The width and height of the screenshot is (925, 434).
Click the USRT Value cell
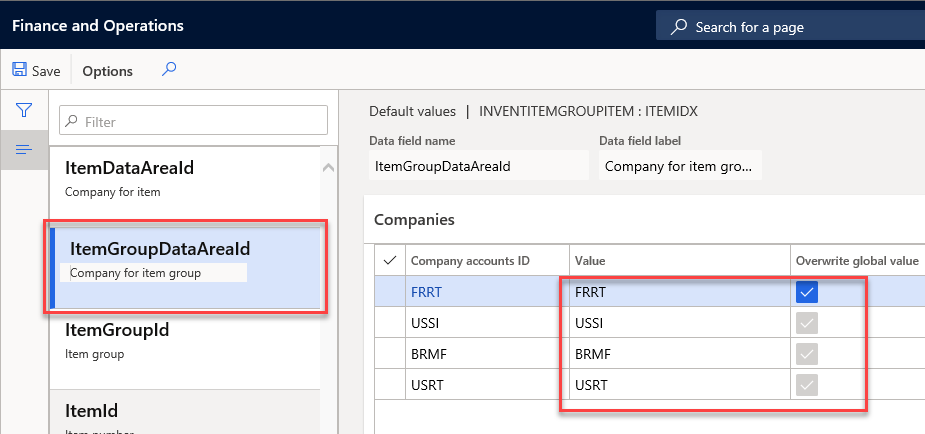pyautogui.click(x=680, y=385)
